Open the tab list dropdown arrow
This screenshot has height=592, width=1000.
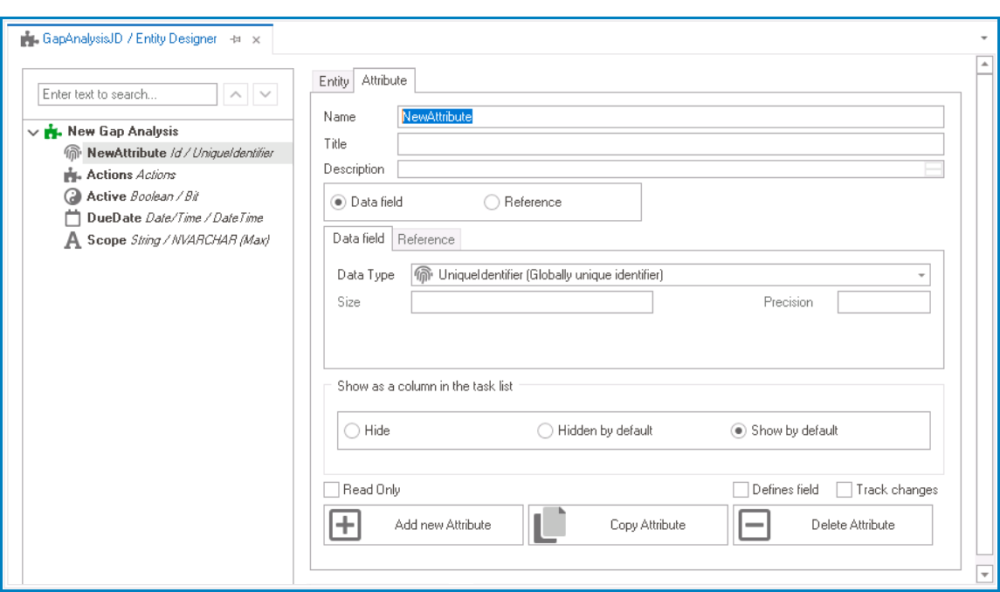click(984, 38)
